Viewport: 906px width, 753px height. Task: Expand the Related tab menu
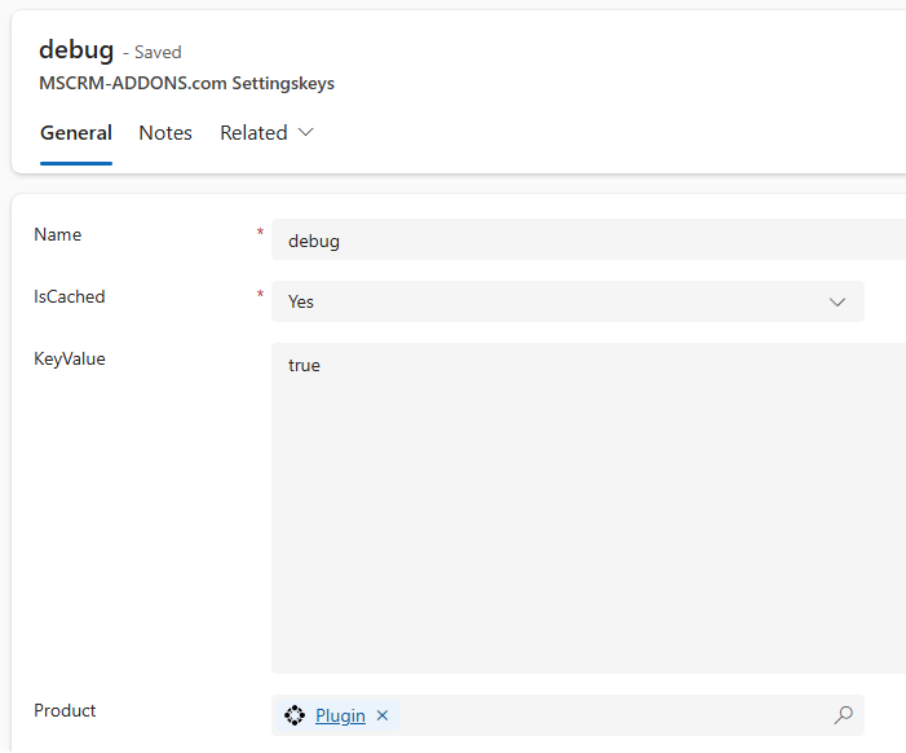(x=266, y=133)
